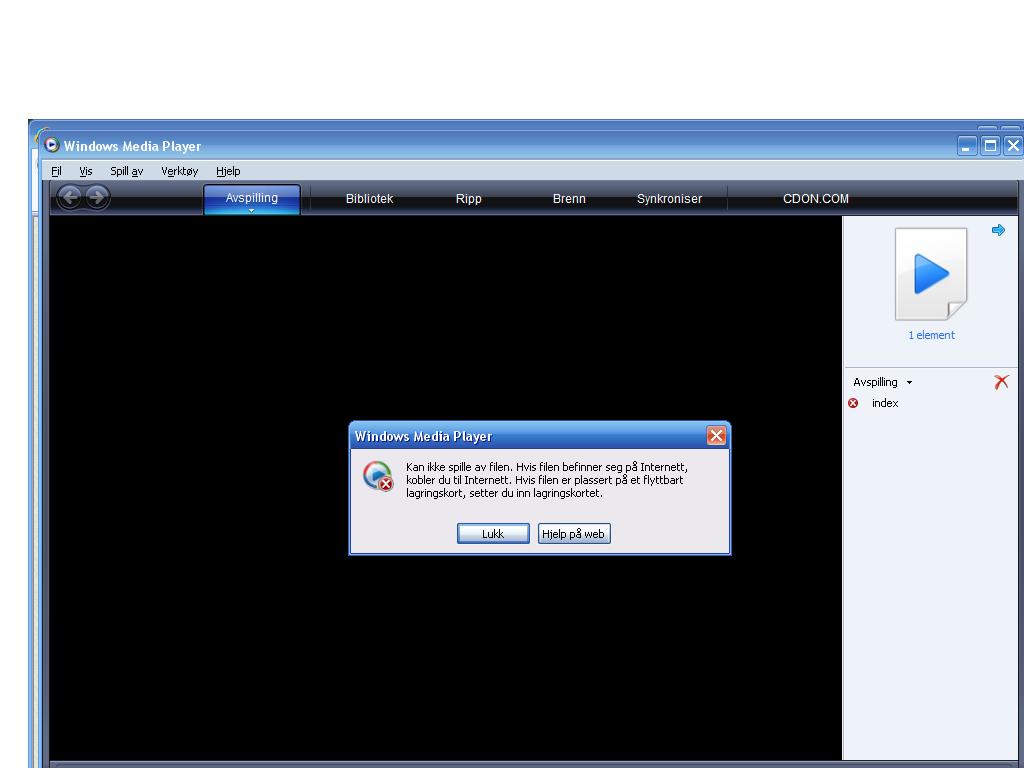Open the CDON.COM store tab
The width and height of the screenshot is (1024, 768).
click(816, 199)
